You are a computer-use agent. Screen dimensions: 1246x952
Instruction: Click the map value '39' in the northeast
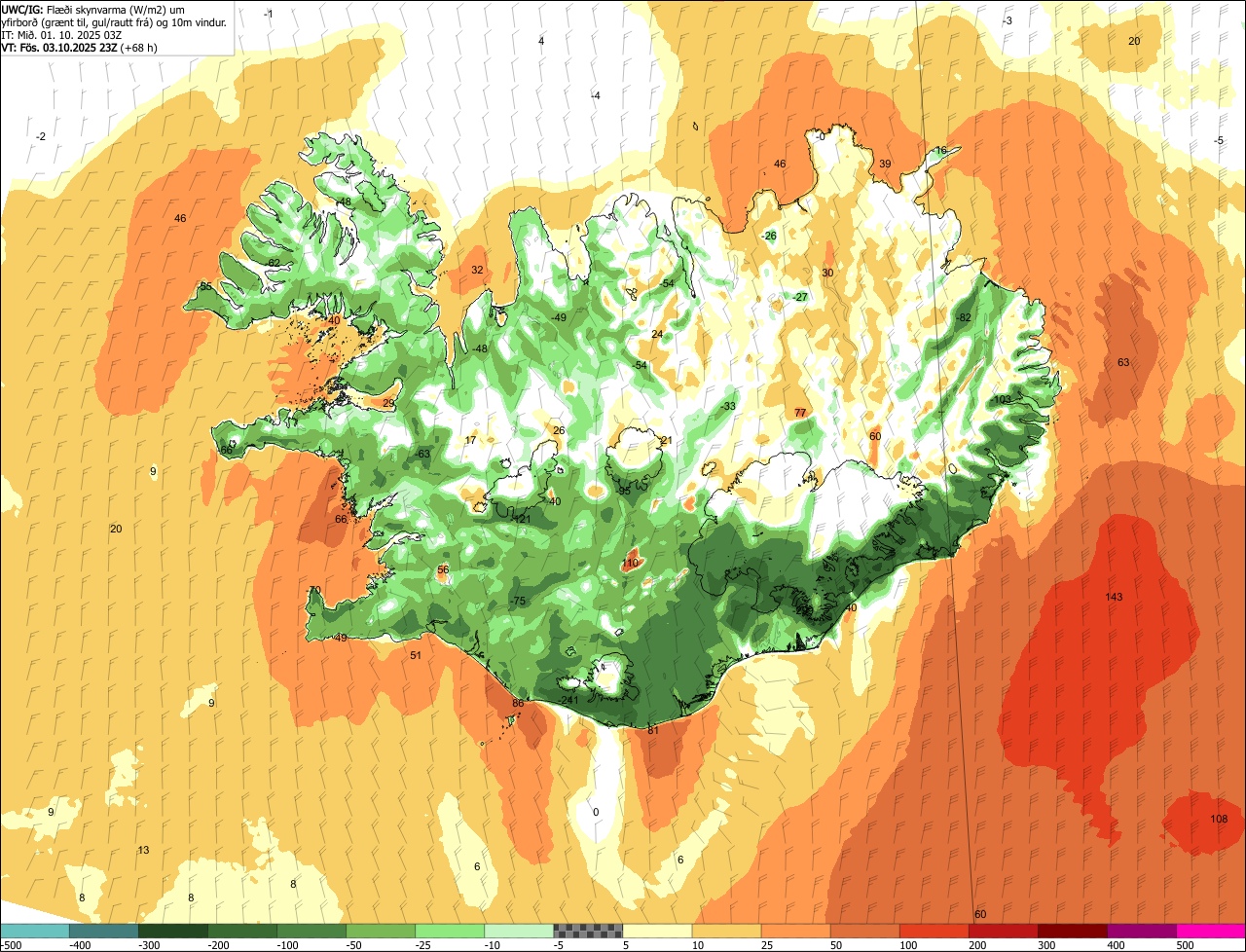(885, 164)
